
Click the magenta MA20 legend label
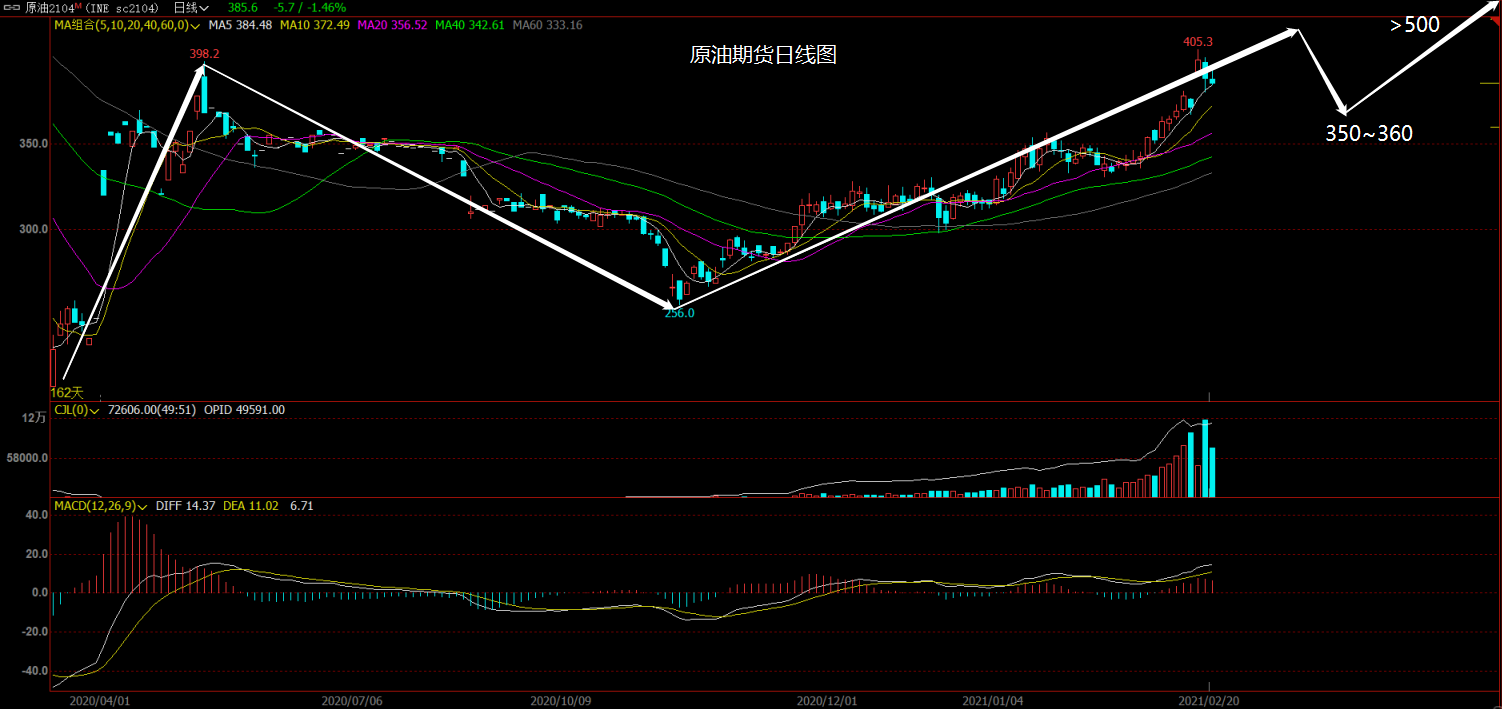click(x=396, y=25)
